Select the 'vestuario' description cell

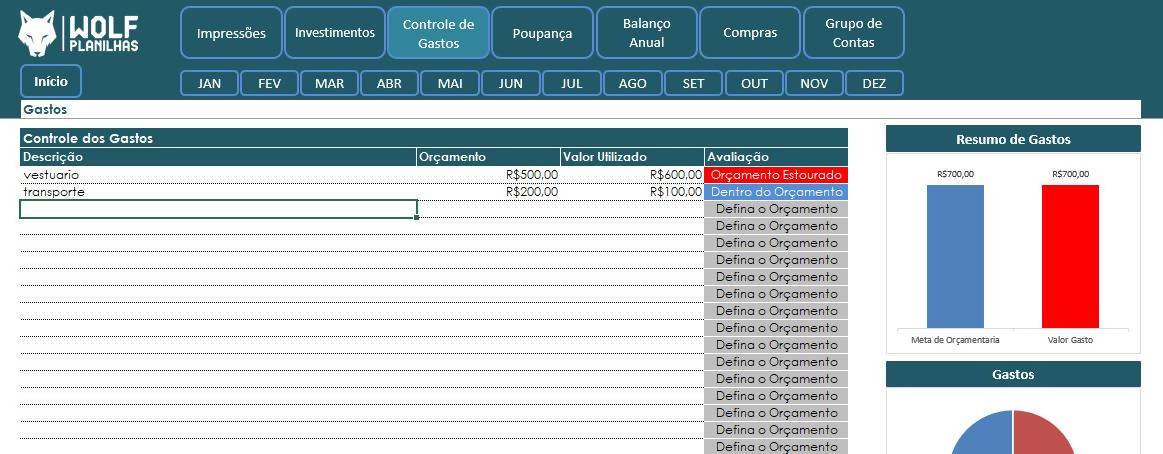(218, 175)
